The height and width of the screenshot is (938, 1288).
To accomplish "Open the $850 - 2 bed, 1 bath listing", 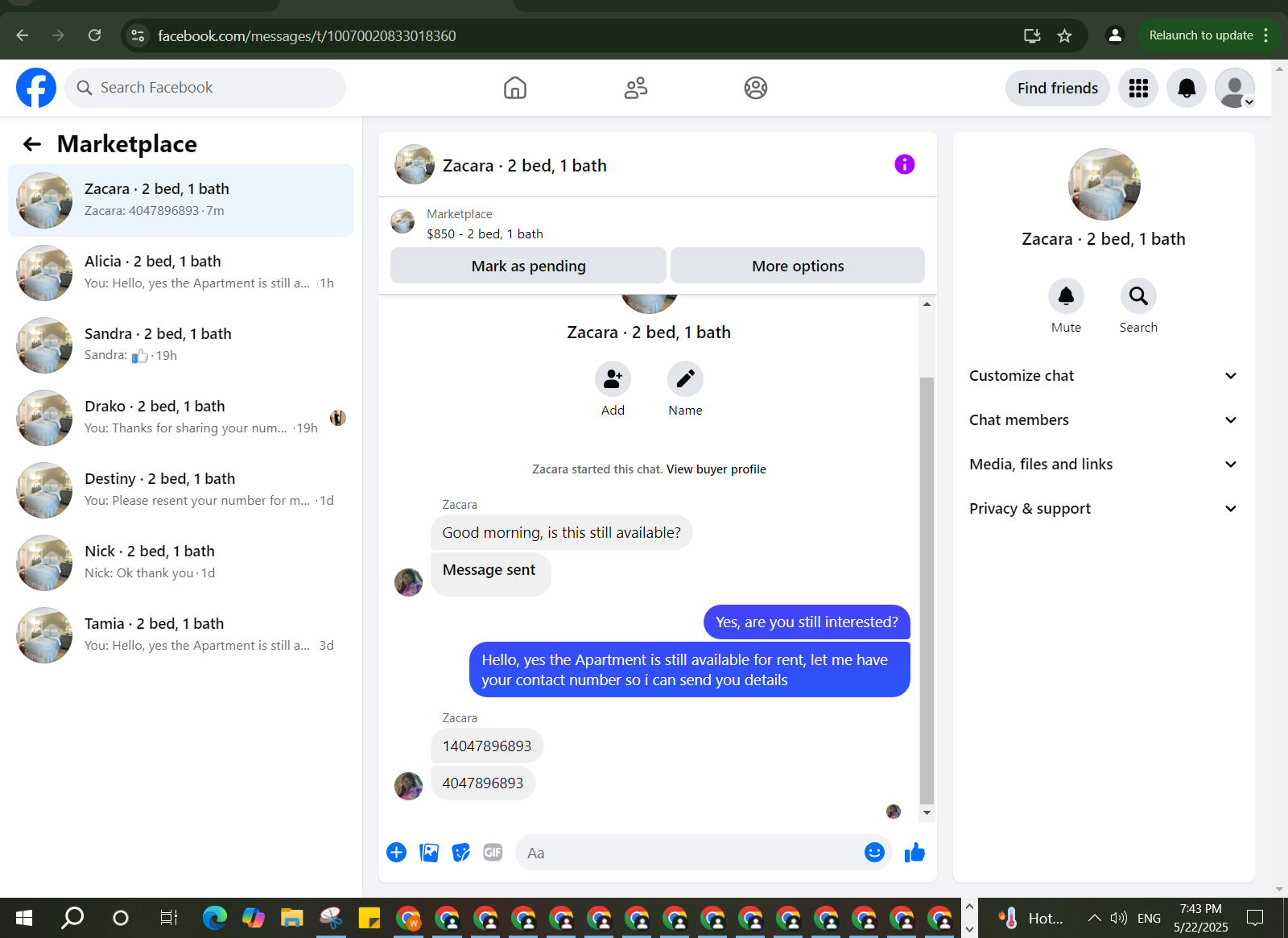I will (485, 234).
